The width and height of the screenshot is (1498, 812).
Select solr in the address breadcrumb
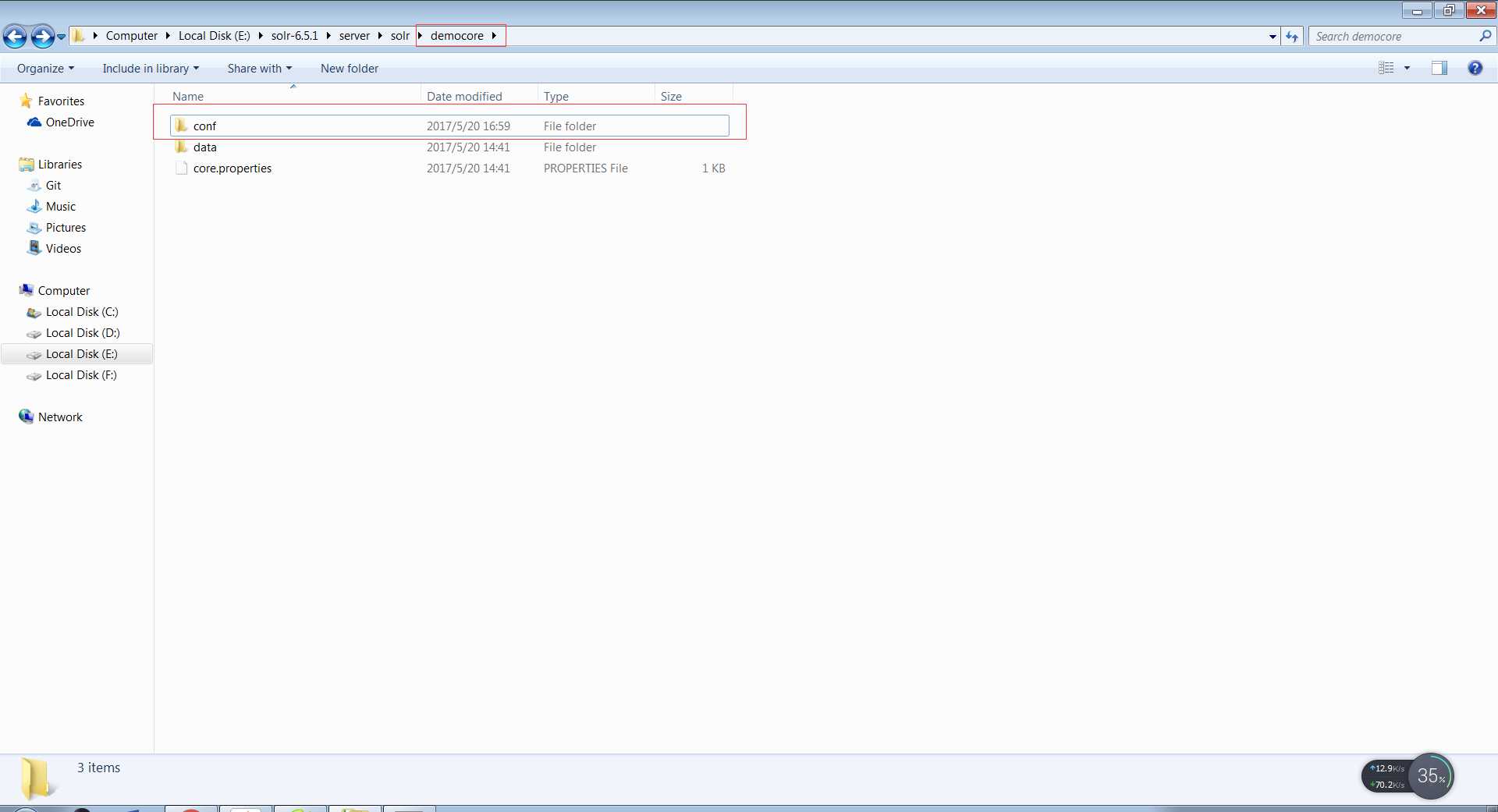coord(400,36)
